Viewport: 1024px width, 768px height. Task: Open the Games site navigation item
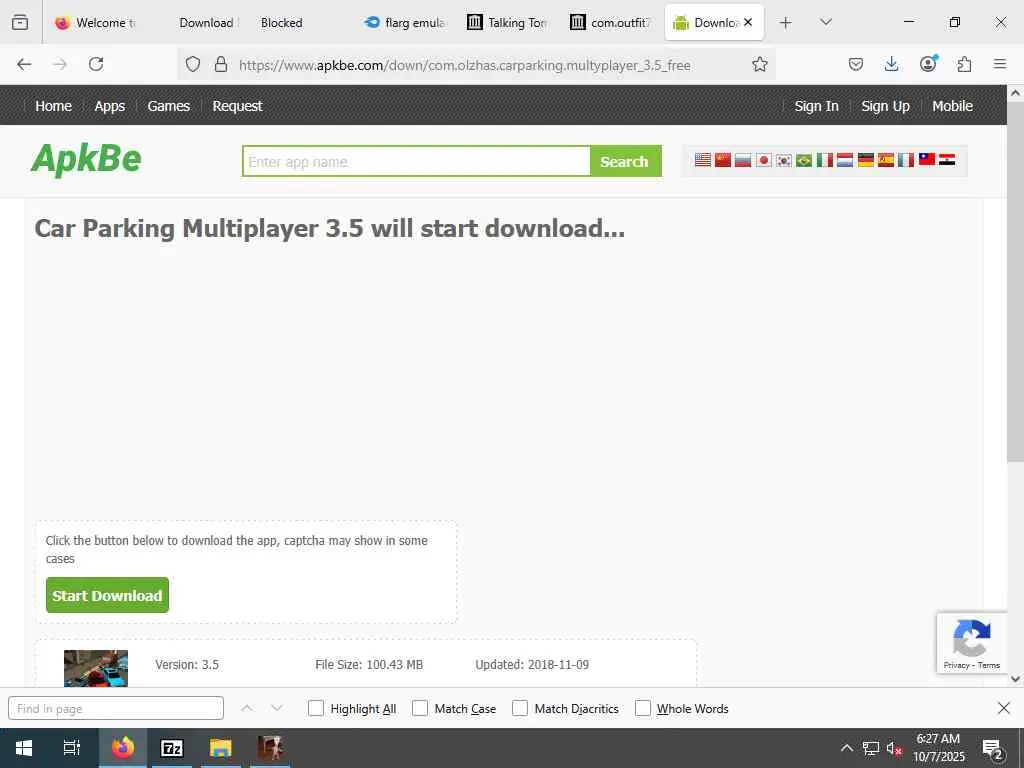click(x=168, y=106)
